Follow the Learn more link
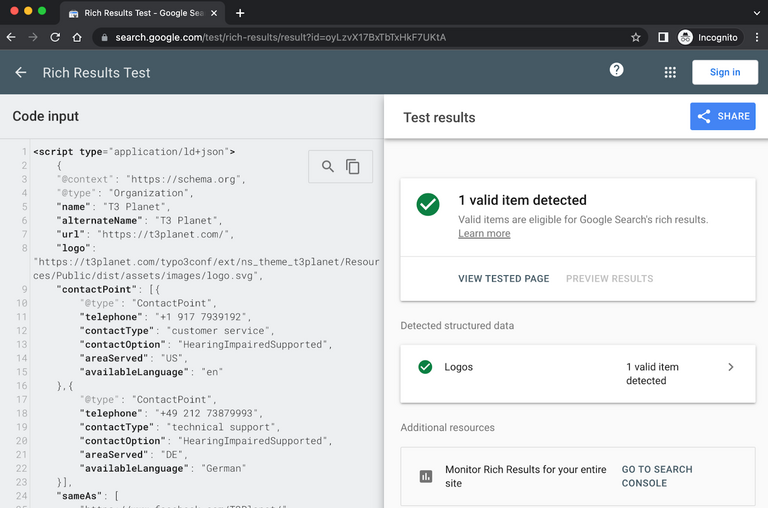Image resolution: width=768 pixels, height=508 pixels. pyautogui.click(x=484, y=233)
